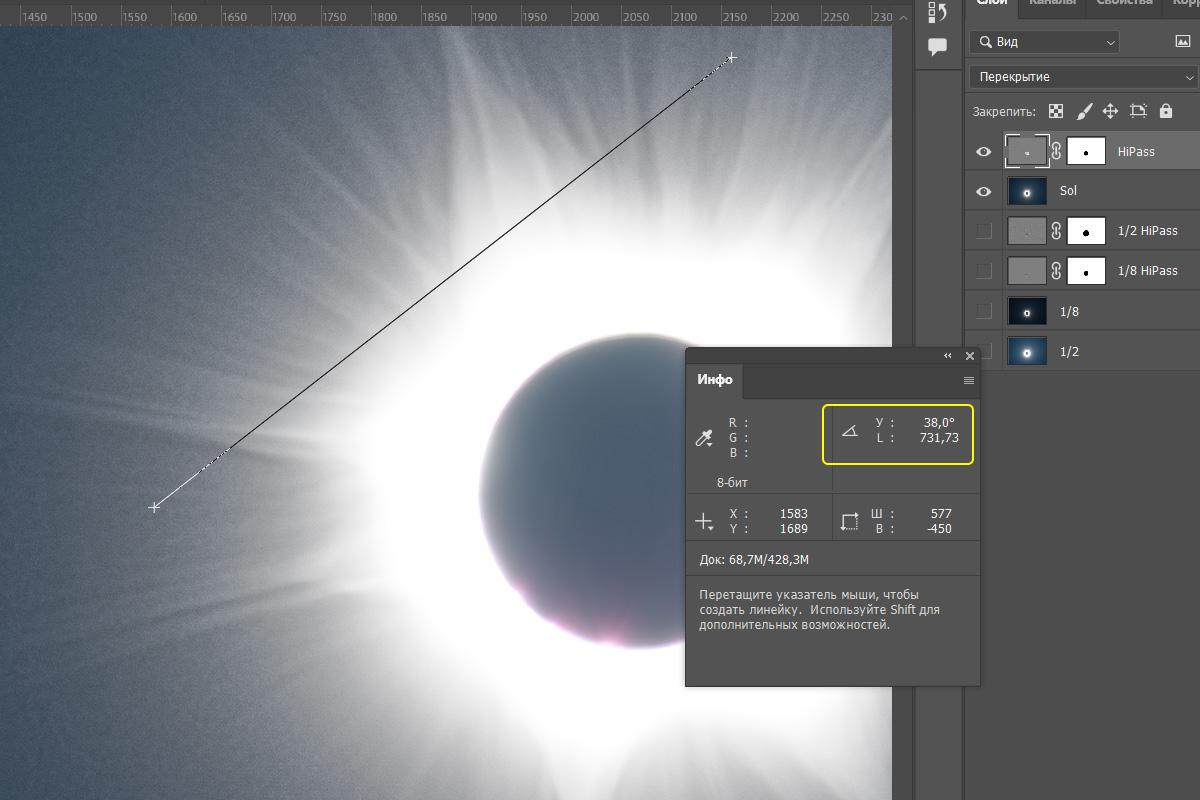
Task: Click the '1/2 HiPass' layer name
Action: (1147, 231)
